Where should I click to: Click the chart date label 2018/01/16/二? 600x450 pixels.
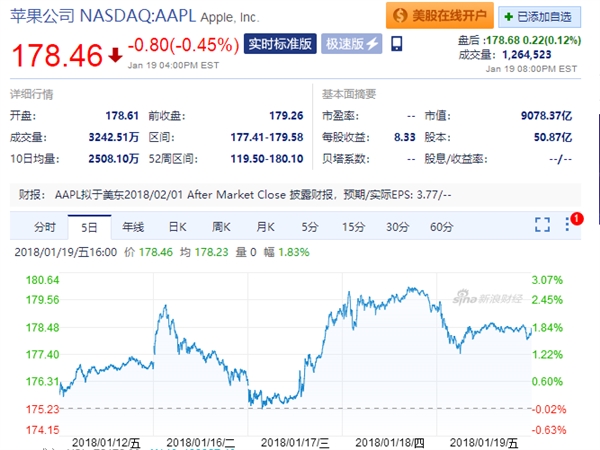(201, 443)
